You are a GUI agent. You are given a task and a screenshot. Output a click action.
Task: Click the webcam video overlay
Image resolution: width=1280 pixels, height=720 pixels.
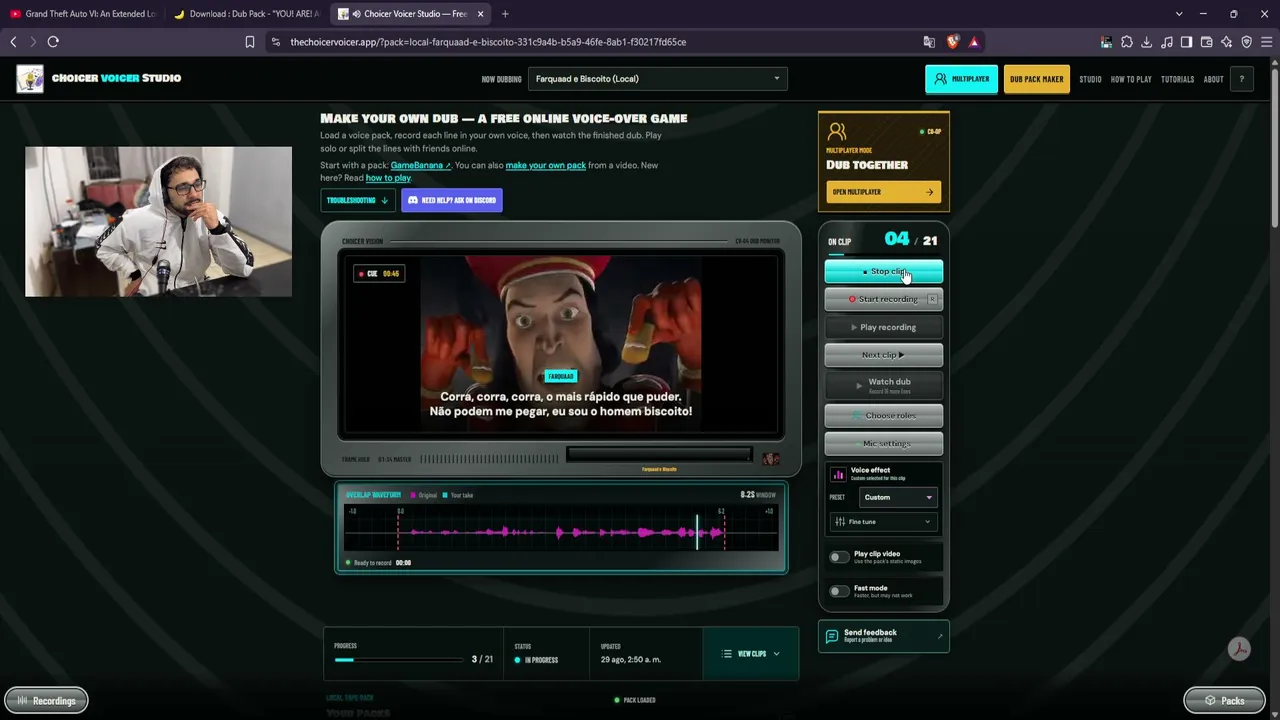pyautogui.click(x=159, y=222)
